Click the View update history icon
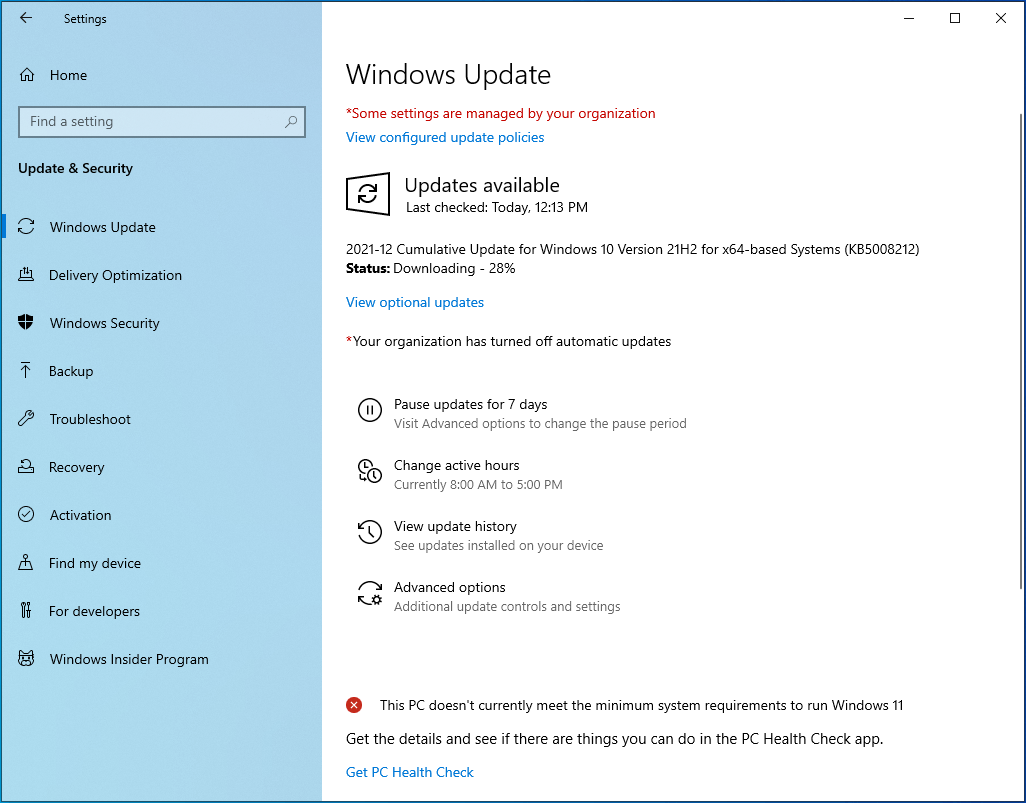The height and width of the screenshot is (803, 1026). coord(370,532)
